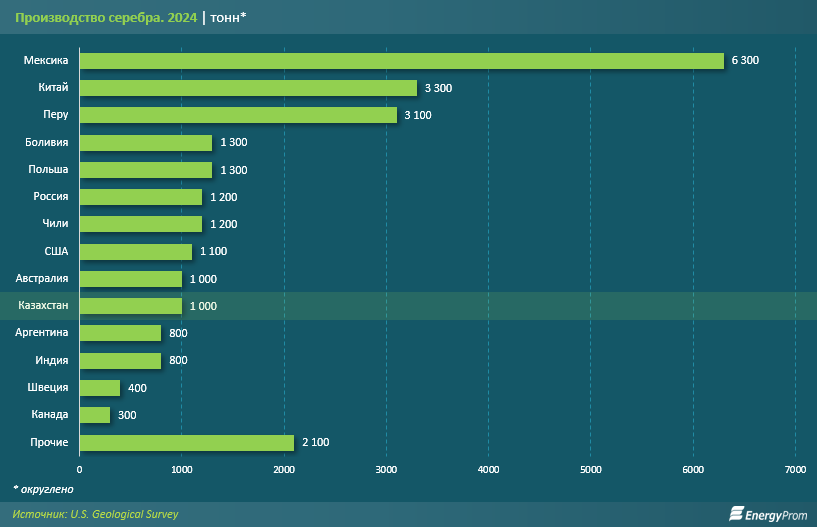Click the 7000 axis tick label
Screen dimensions: 817x527
pos(795,469)
